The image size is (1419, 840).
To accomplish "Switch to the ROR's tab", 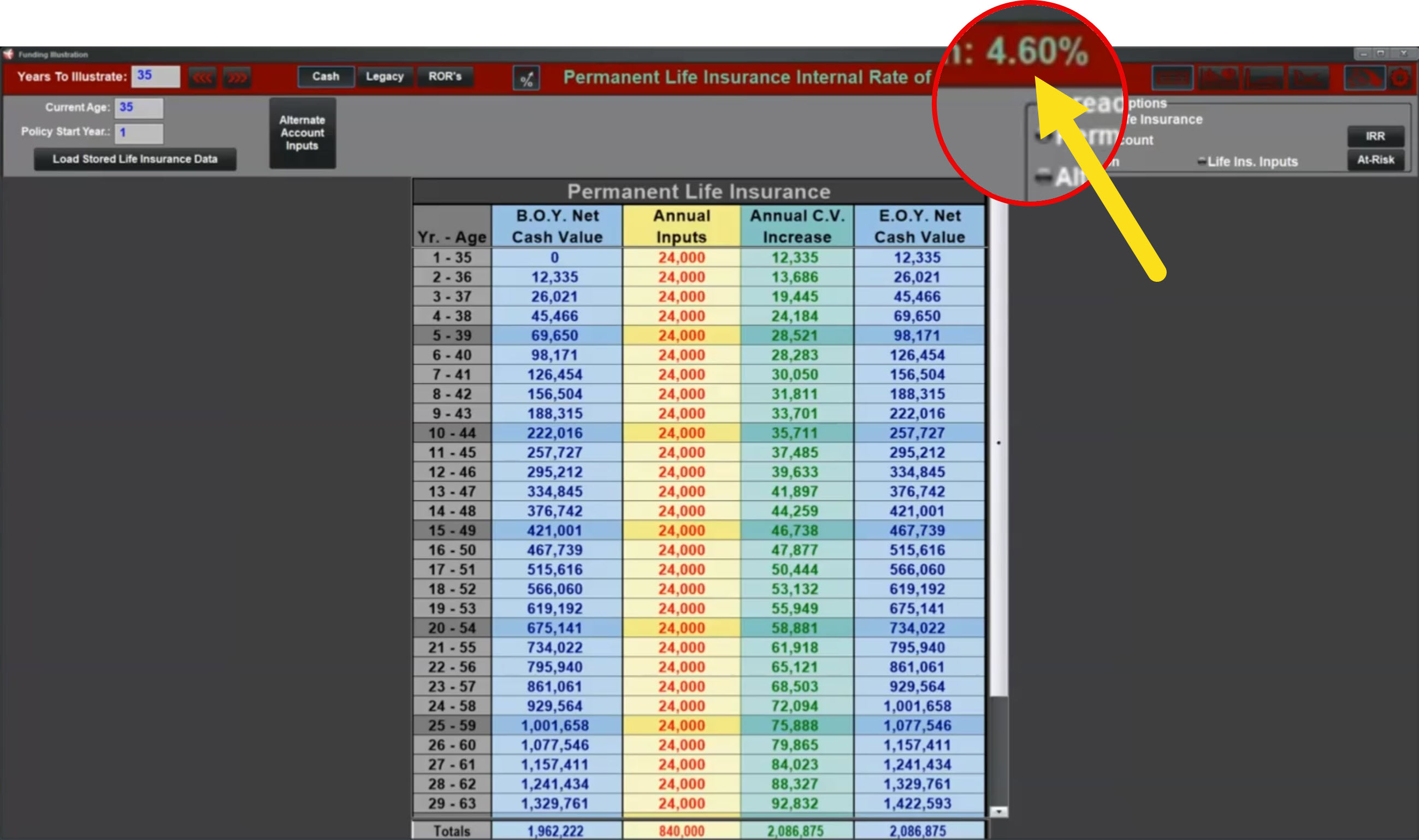I will coord(445,76).
